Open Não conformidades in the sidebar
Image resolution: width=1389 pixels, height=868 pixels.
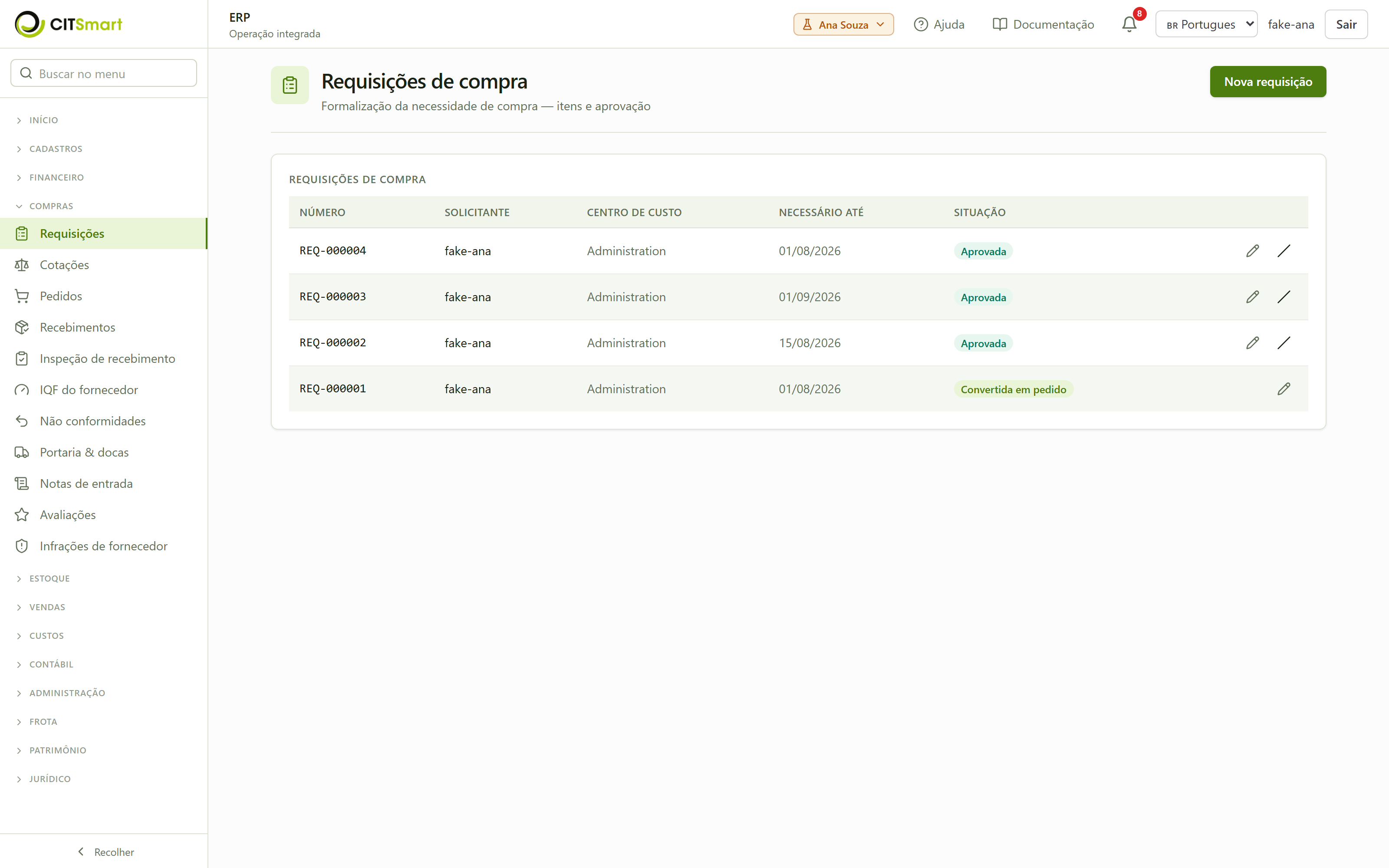pyautogui.click(x=103, y=421)
